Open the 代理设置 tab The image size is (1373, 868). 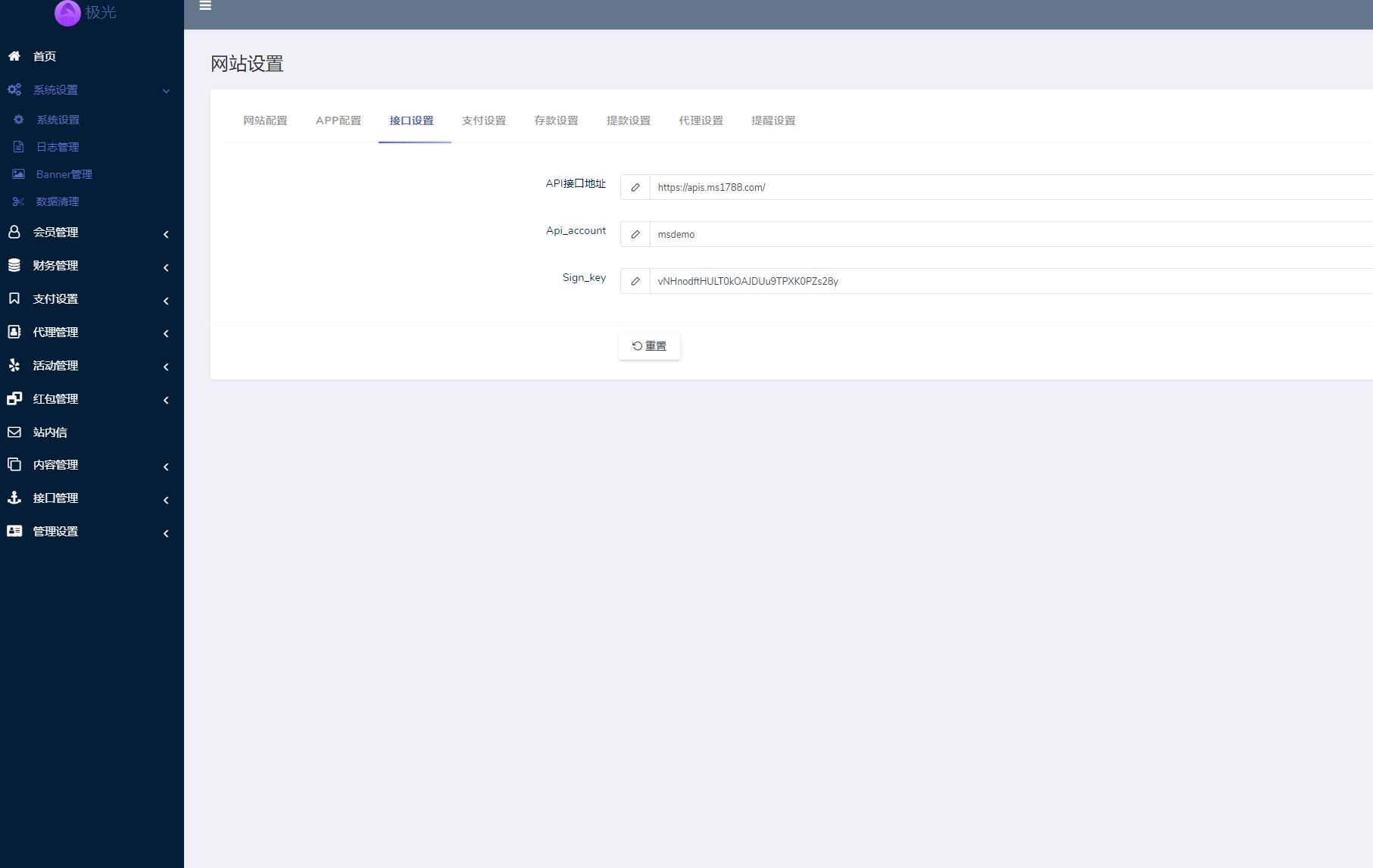coord(701,120)
